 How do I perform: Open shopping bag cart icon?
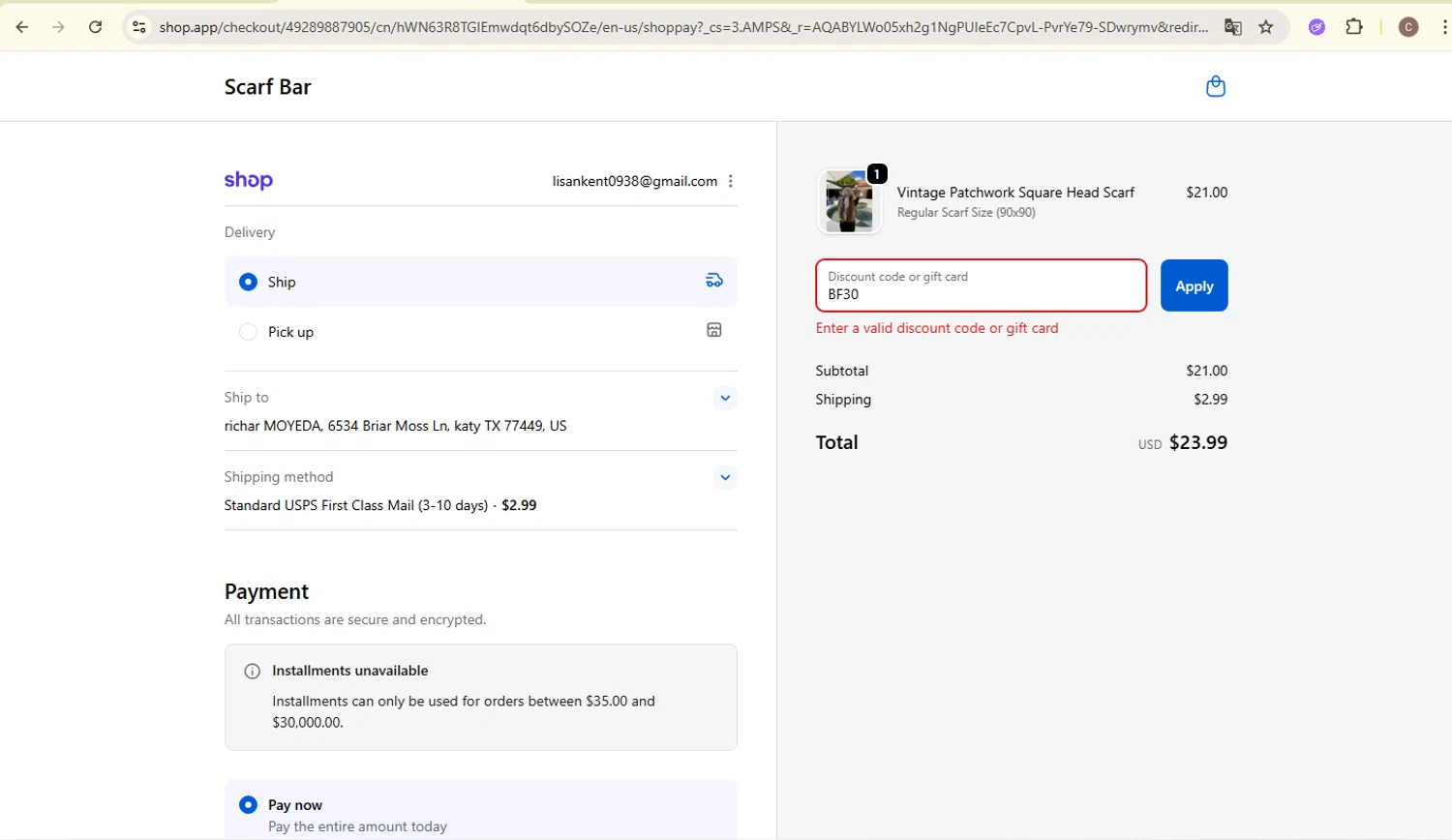pos(1216,87)
